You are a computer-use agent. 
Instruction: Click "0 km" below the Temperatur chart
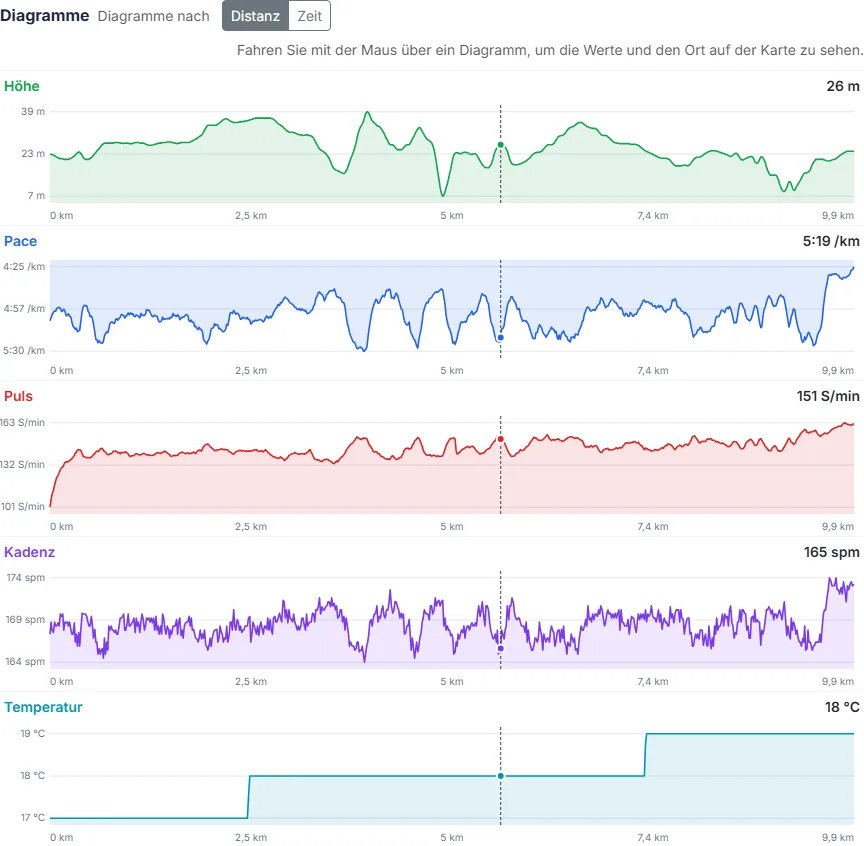[x=61, y=837]
